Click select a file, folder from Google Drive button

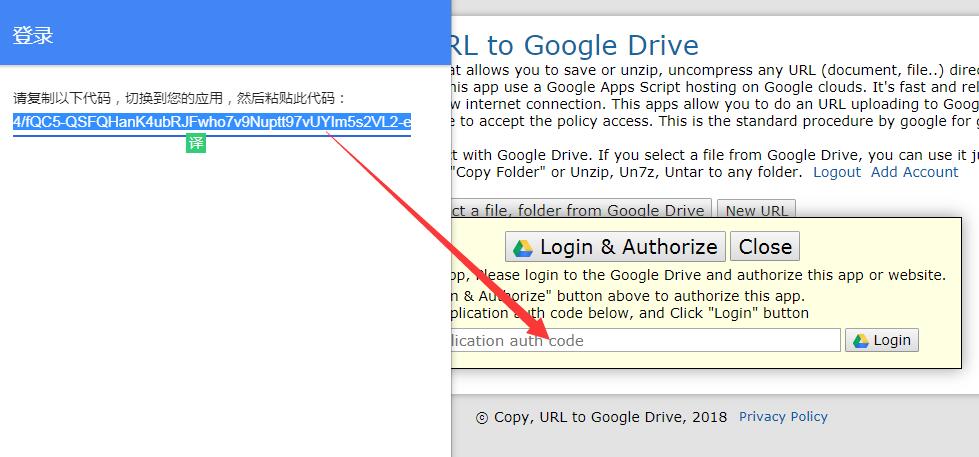click(x=581, y=210)
